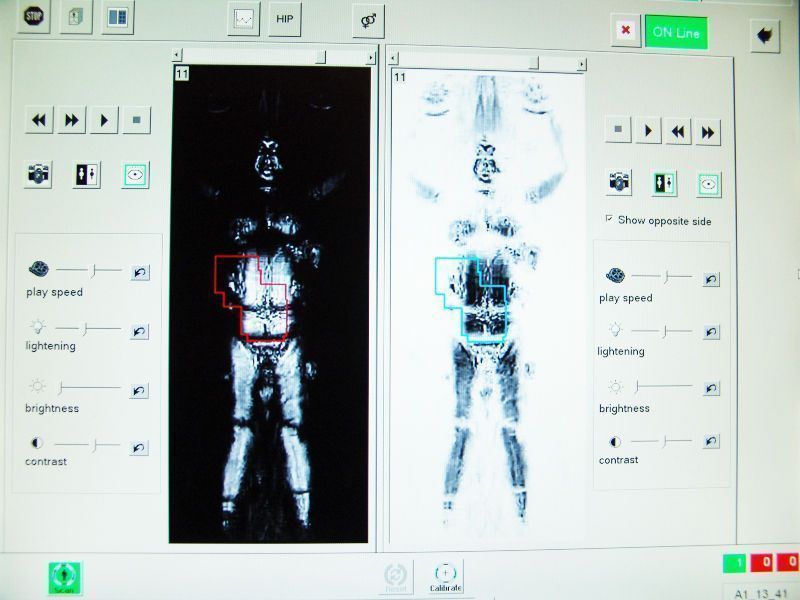800x600 pixels.
Task: Click left image scrollbar left arrow
Action: click(x=177, y=55)
